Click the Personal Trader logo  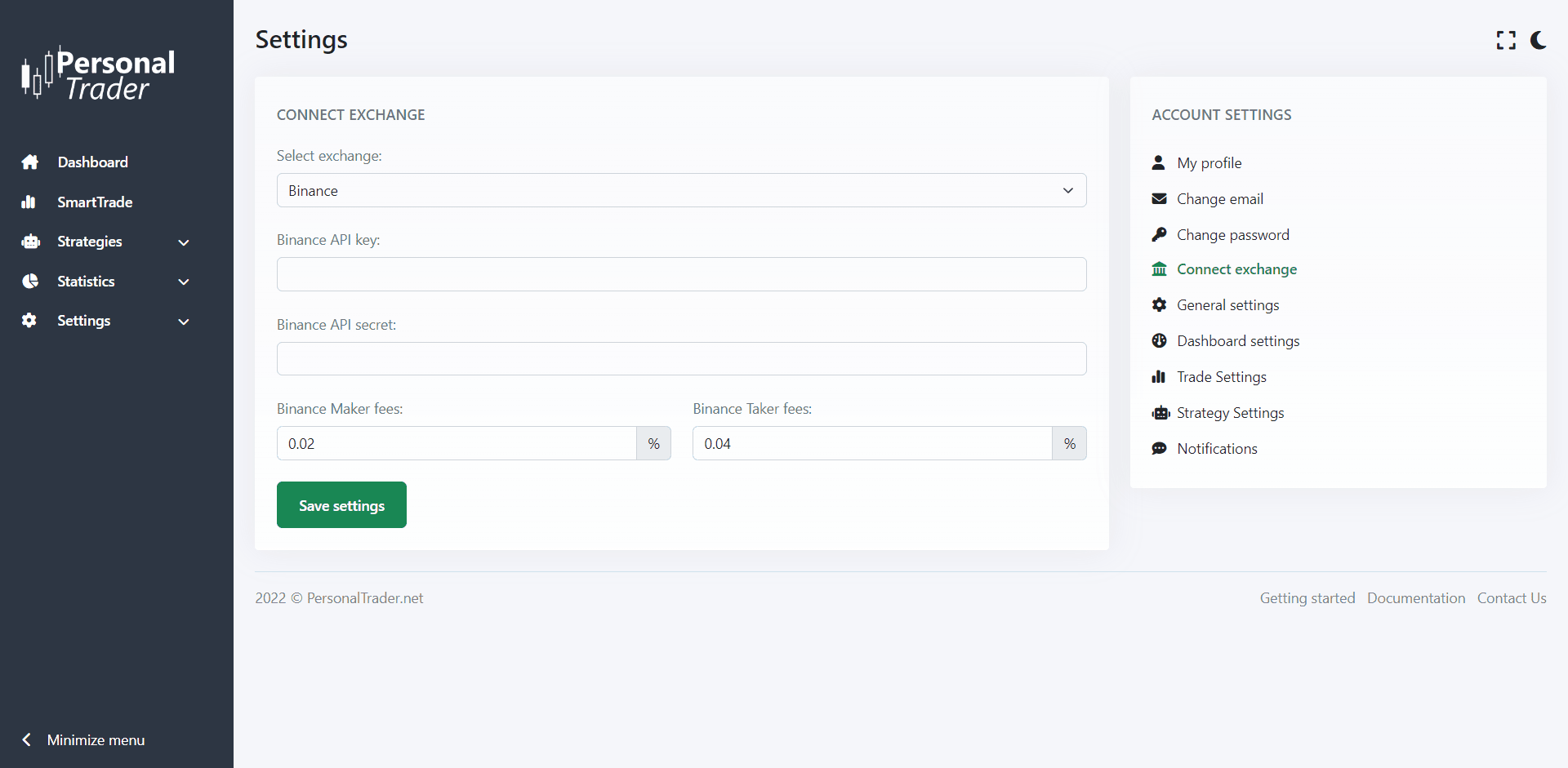(99, 74)
